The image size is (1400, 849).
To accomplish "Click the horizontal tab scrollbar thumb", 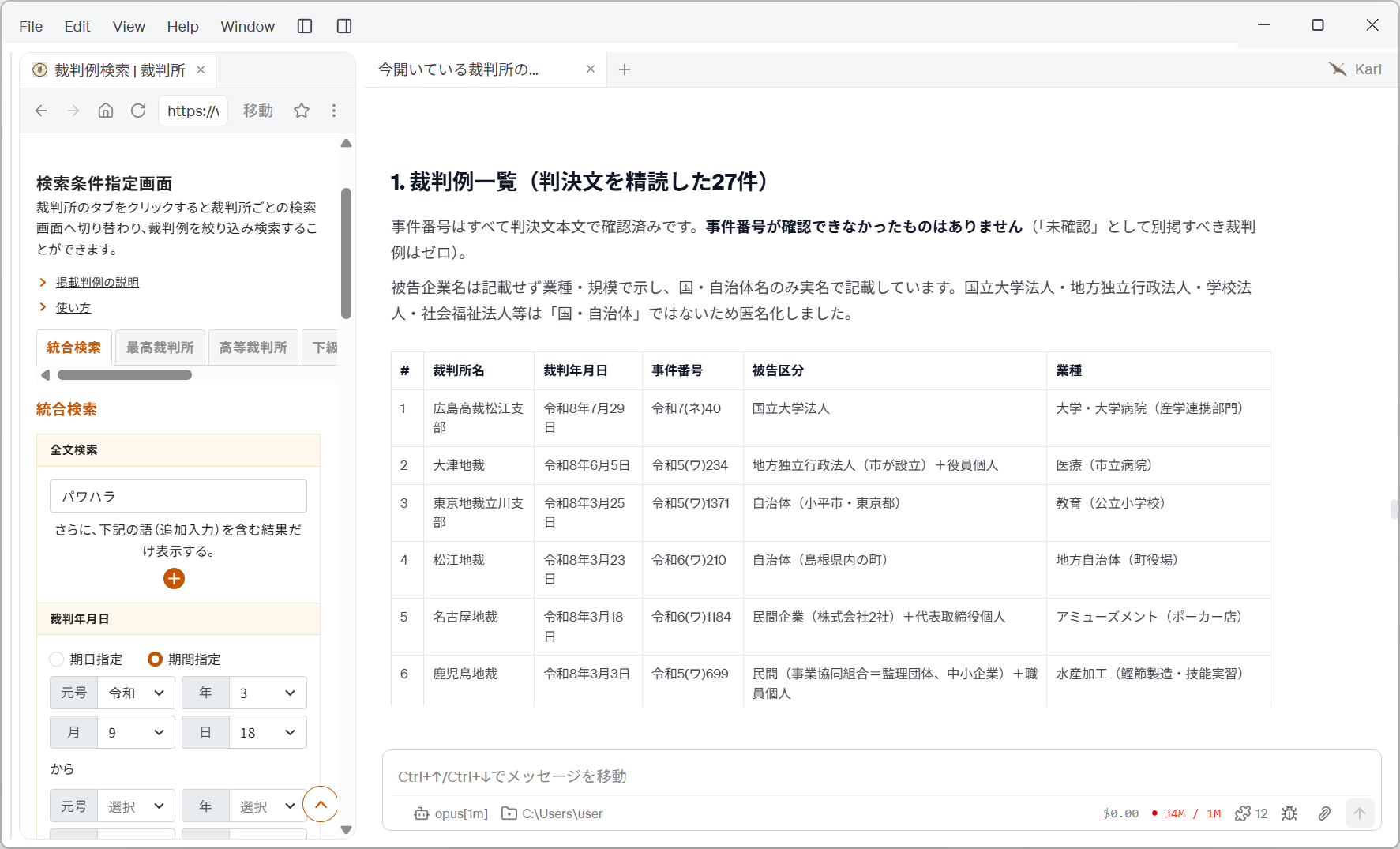I will tap(125, 374).
